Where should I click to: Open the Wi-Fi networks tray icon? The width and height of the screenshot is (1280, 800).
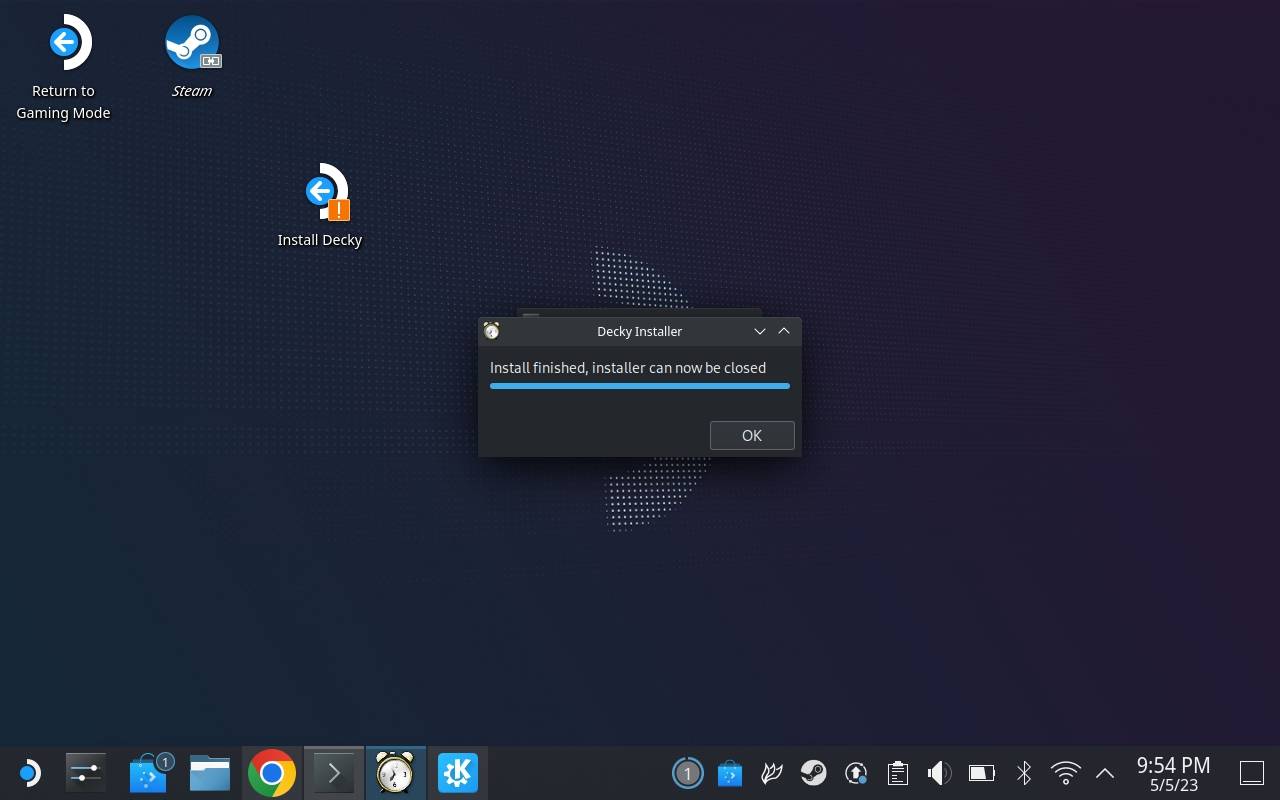[x=1066, y=773]
